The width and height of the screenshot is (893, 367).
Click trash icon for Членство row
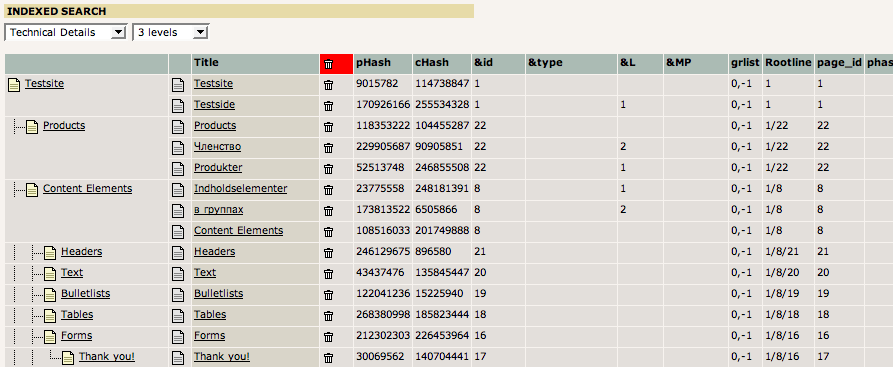point(329,148)
